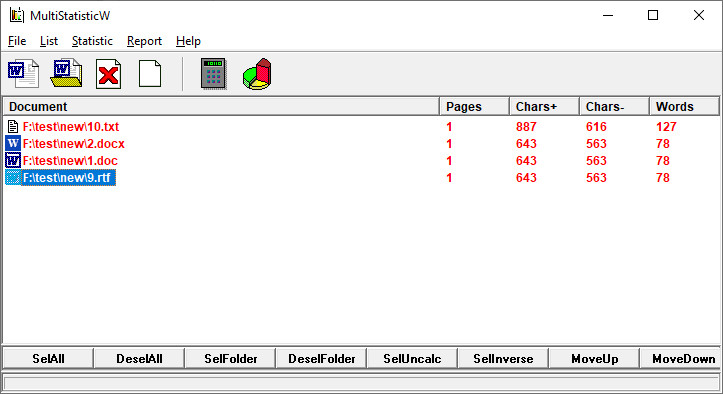This screenshot has height=394, width=723.
Task: Click the 563 Chars- value for 1.doc
Action: tap(596, 161)
